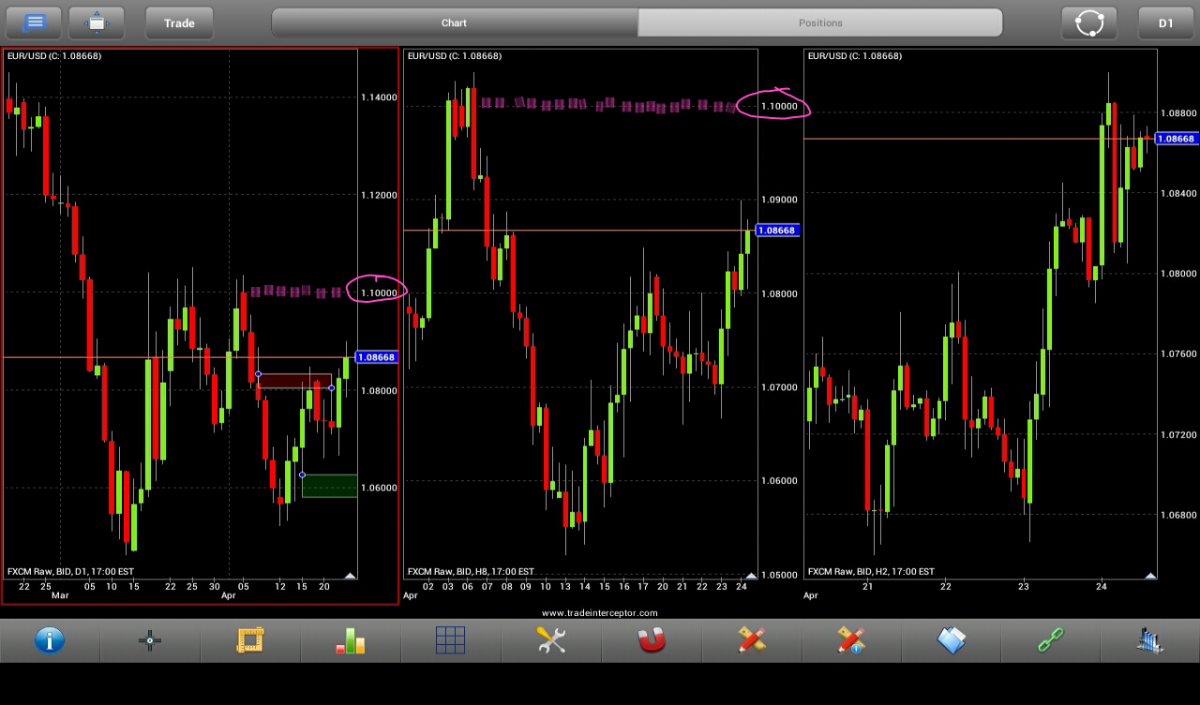1200x705 pixels.
Task: Select the ruler measure tool
Action: tap(249, 640)
